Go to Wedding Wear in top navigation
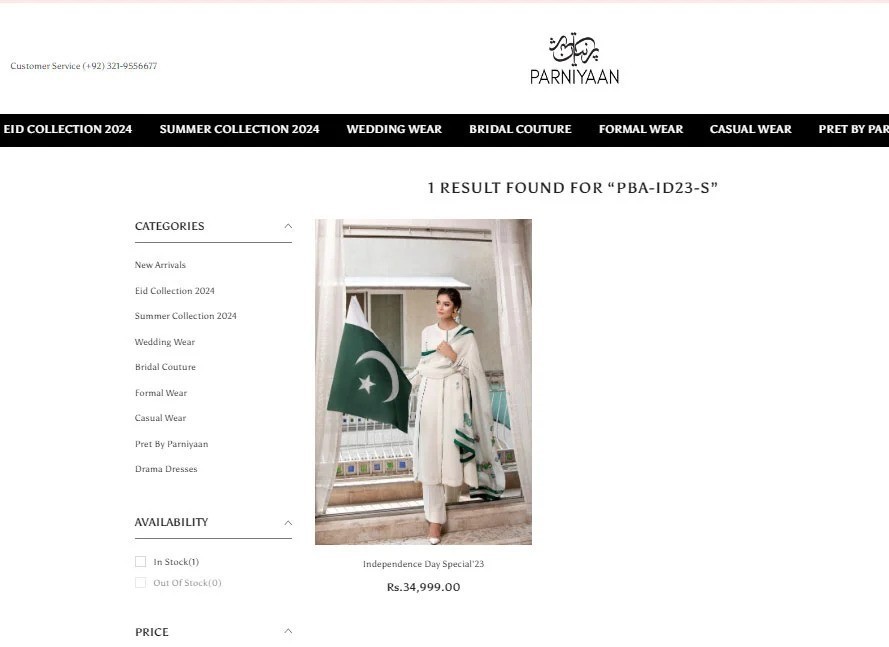The image size is (889, 647). (x=394, y=129)
